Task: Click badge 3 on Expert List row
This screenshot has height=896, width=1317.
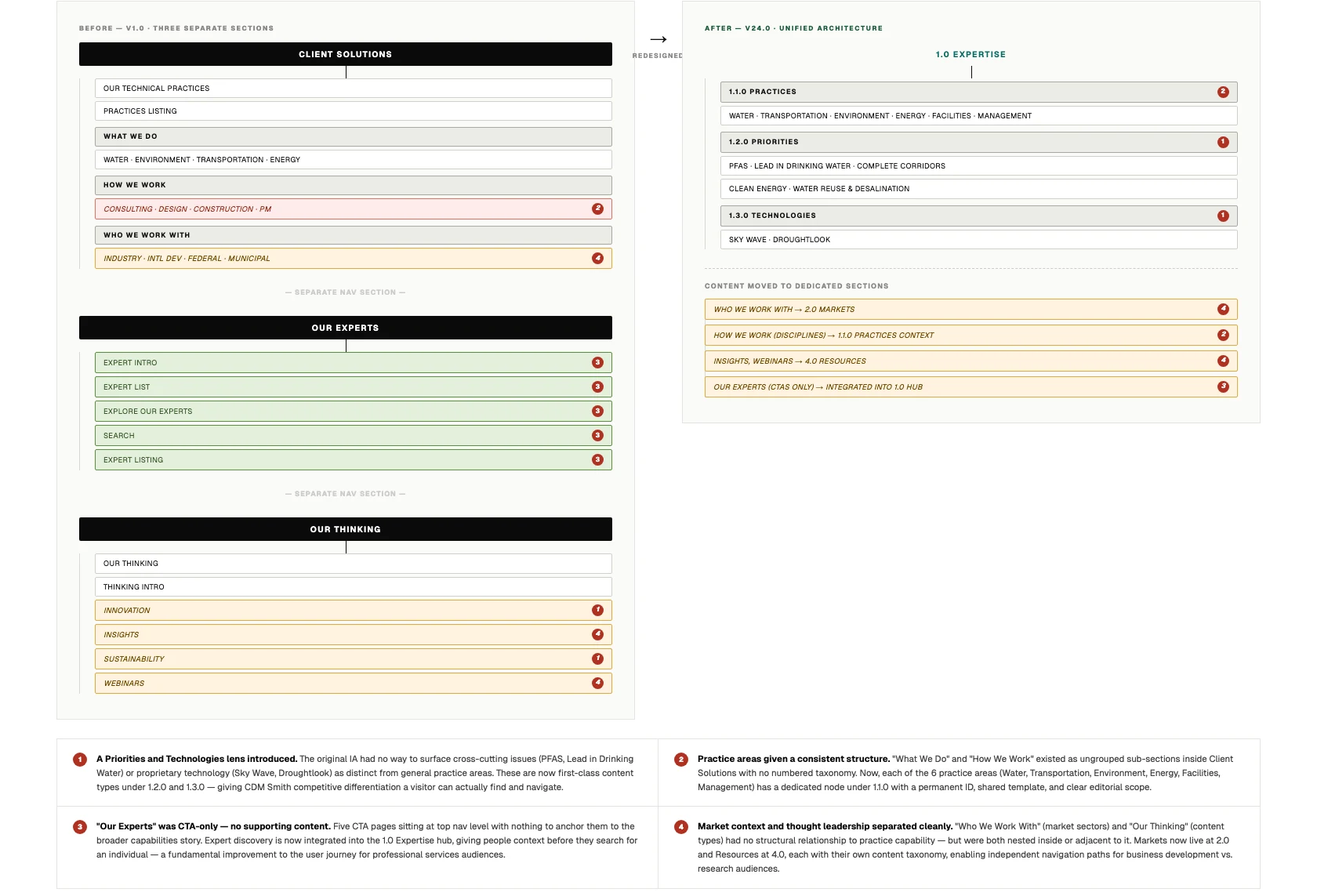Action: (597, 386)
